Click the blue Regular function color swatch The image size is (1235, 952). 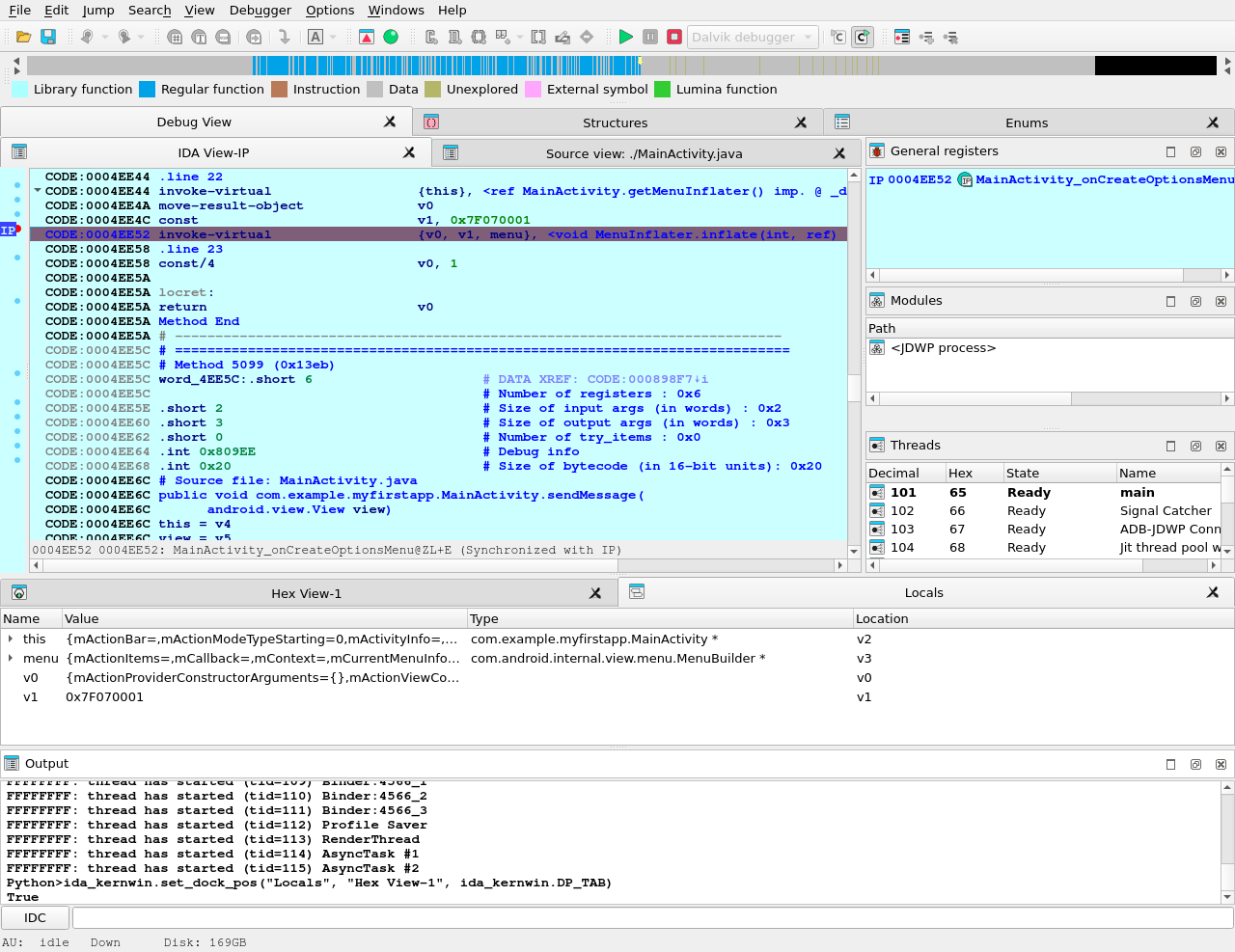pyautogui.click(x=147, y=89)
